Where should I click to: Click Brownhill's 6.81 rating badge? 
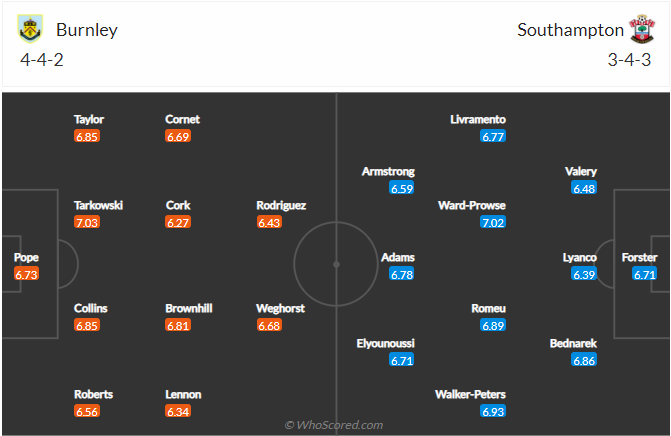(178, 326)
